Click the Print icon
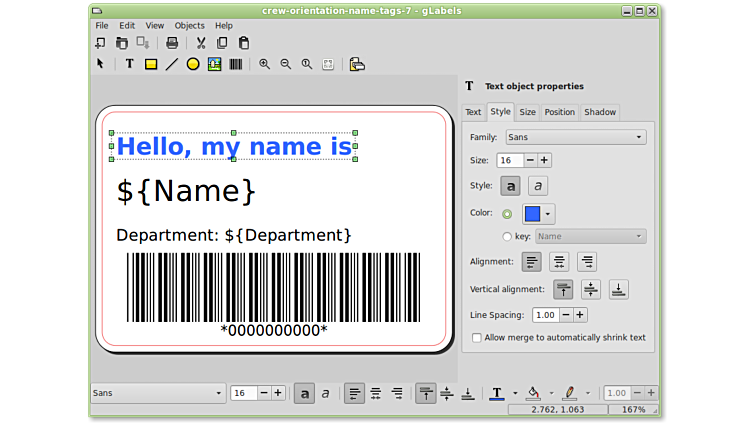The height and width of the screenshot is (423, 752). tap(172, 43)
